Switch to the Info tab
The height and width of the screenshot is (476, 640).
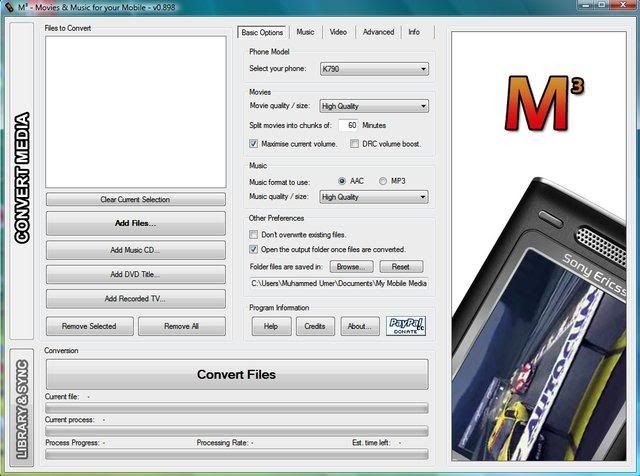pyautogui.click(x=414, y=32)
